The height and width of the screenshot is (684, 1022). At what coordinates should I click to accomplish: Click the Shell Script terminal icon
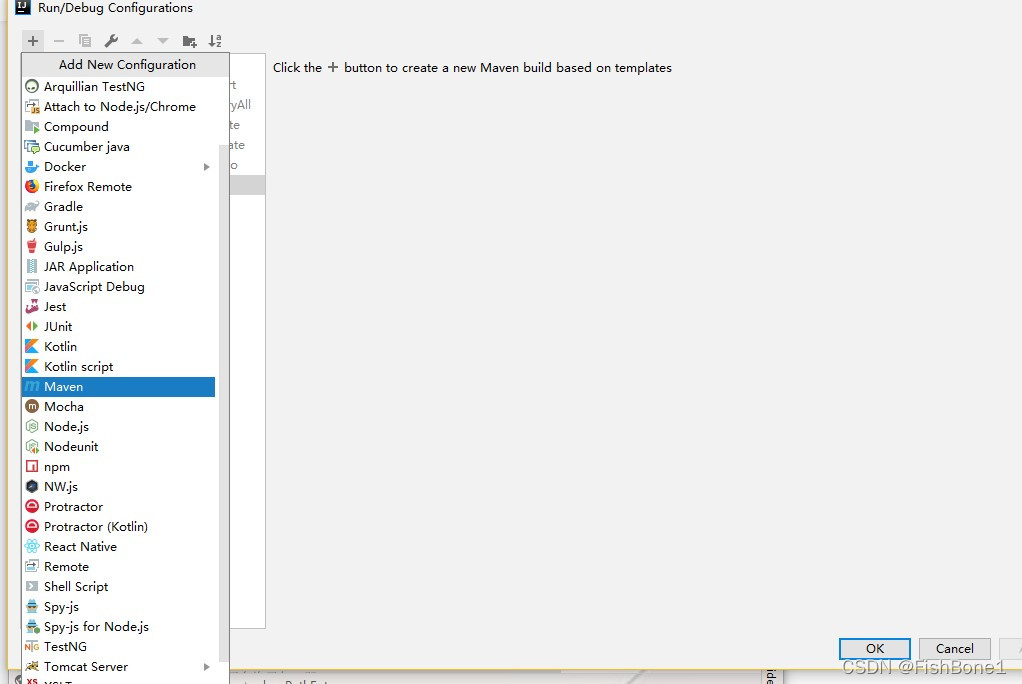point(32,587)
